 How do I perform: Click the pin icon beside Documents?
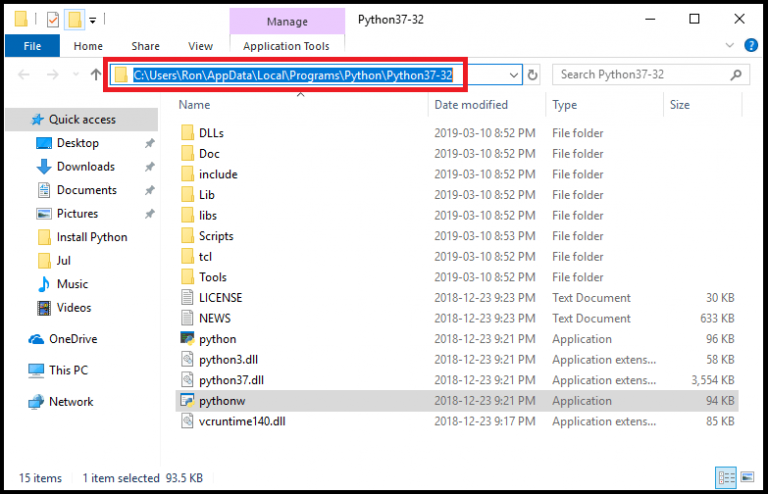click(149, 190)
